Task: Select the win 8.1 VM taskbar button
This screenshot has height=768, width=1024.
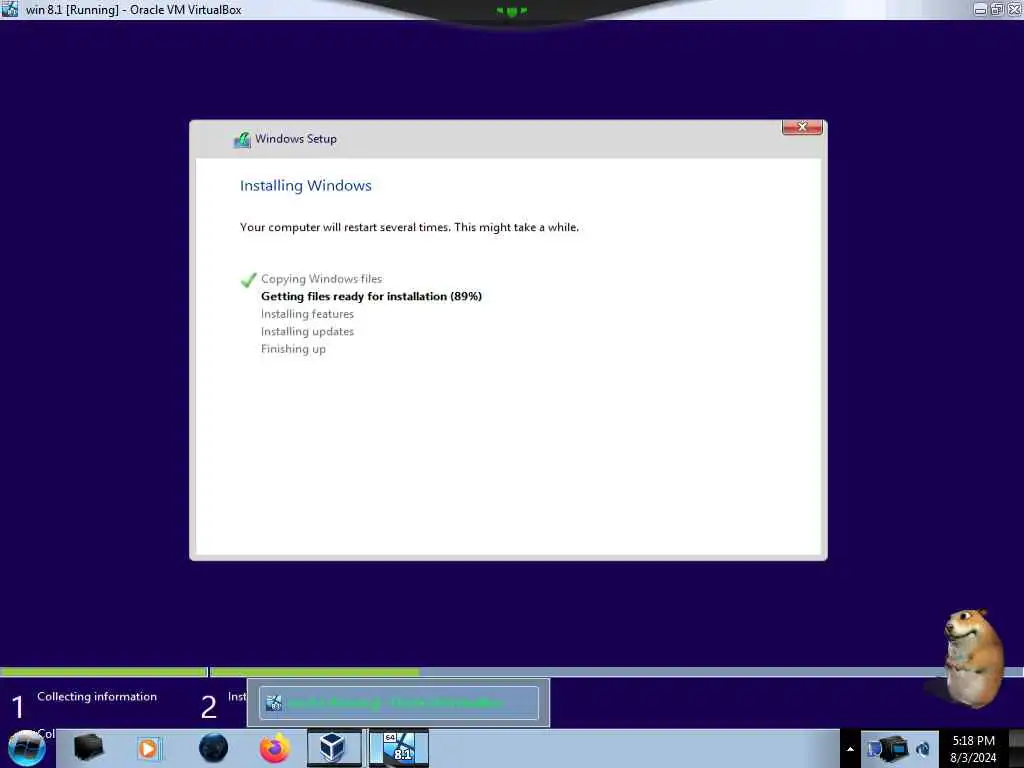Action: 399,748
